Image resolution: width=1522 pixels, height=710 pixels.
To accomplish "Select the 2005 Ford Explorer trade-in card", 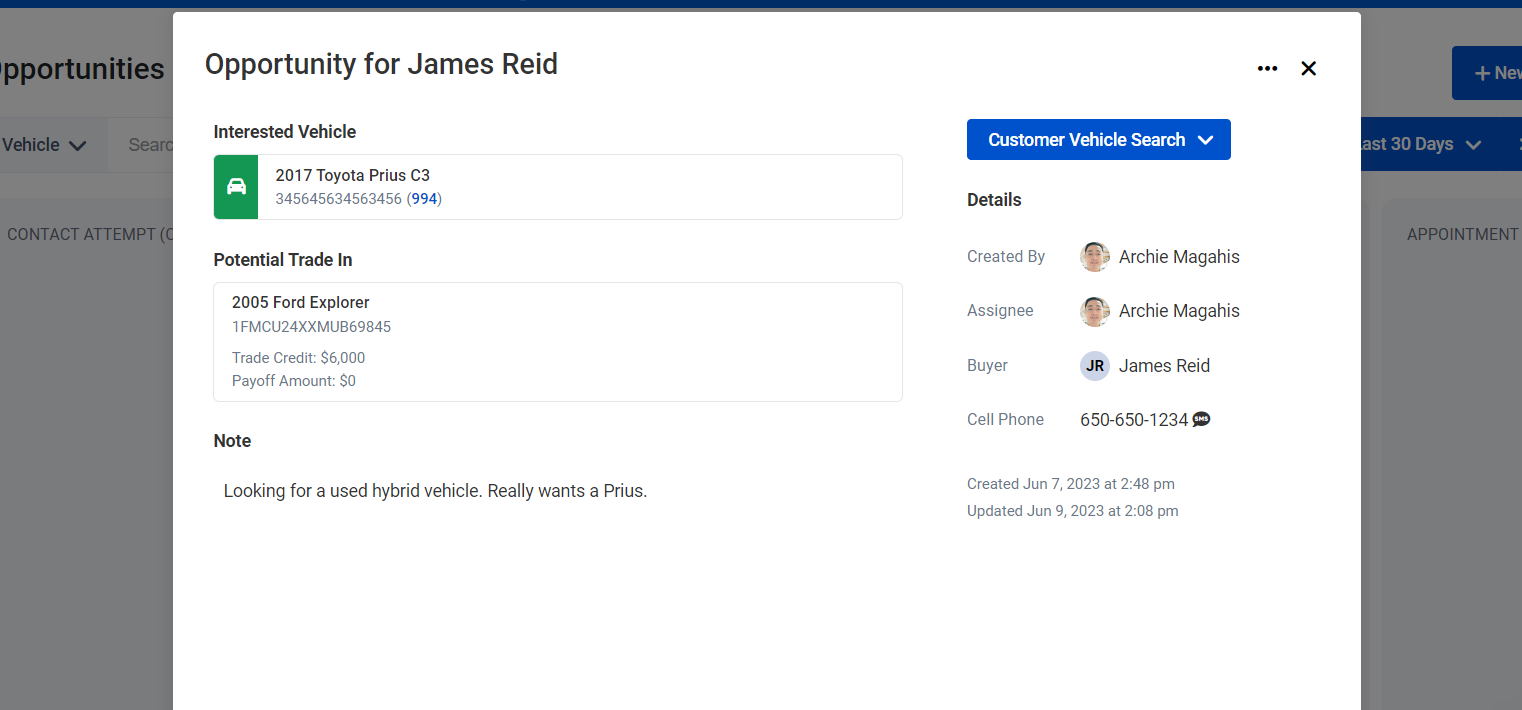I will click(x=558, y=342).
